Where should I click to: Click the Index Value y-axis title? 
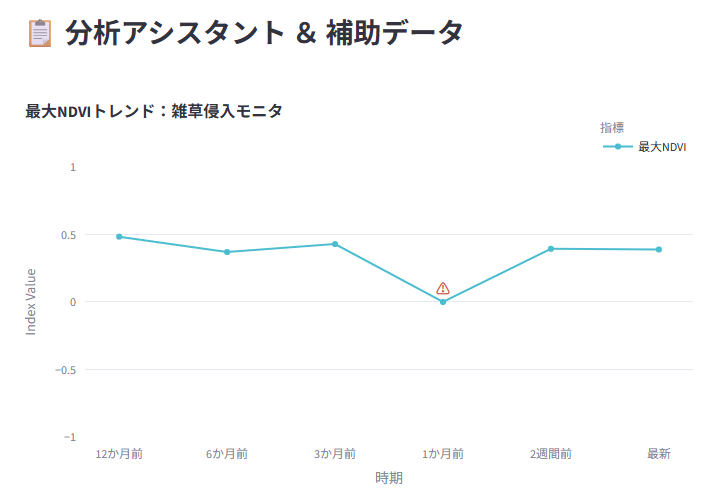31,302
